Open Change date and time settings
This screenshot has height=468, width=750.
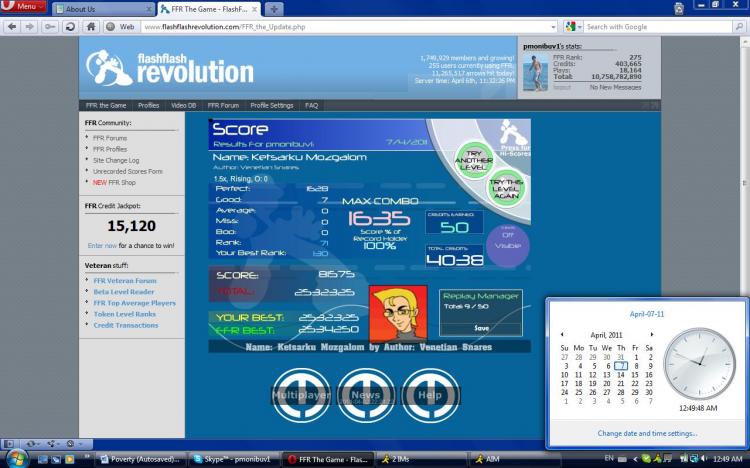point(647,433)
